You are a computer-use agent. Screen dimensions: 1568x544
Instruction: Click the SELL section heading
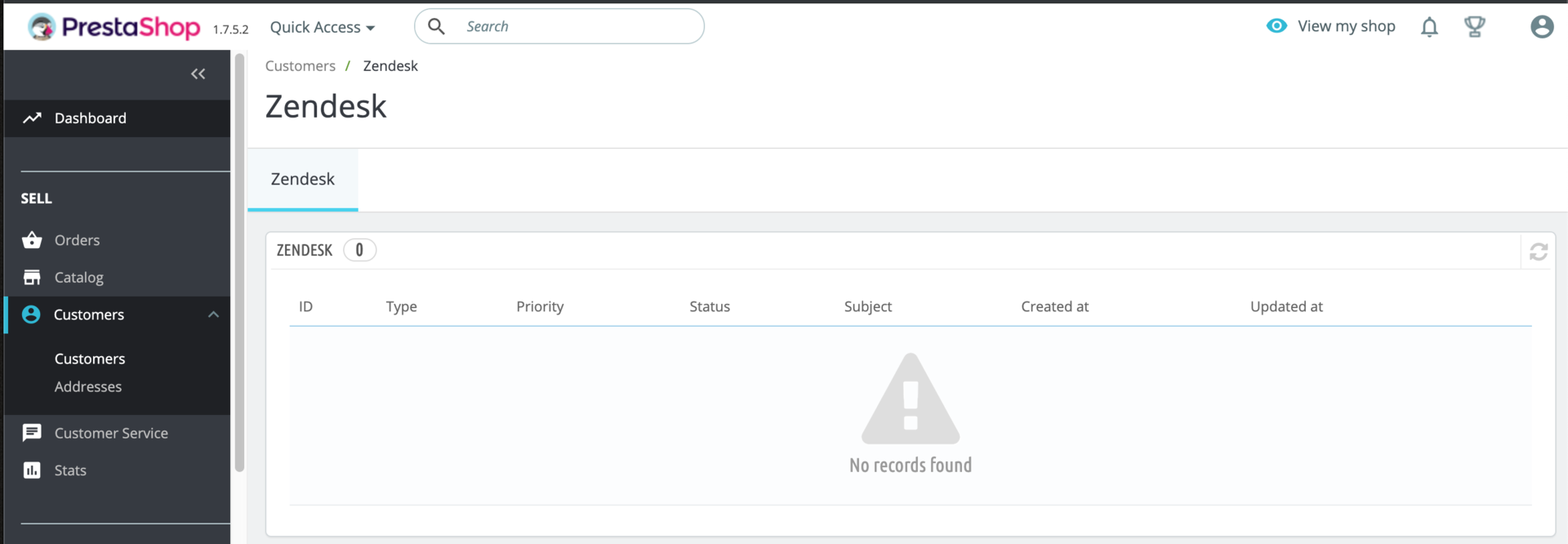click(x=36, y=198)
